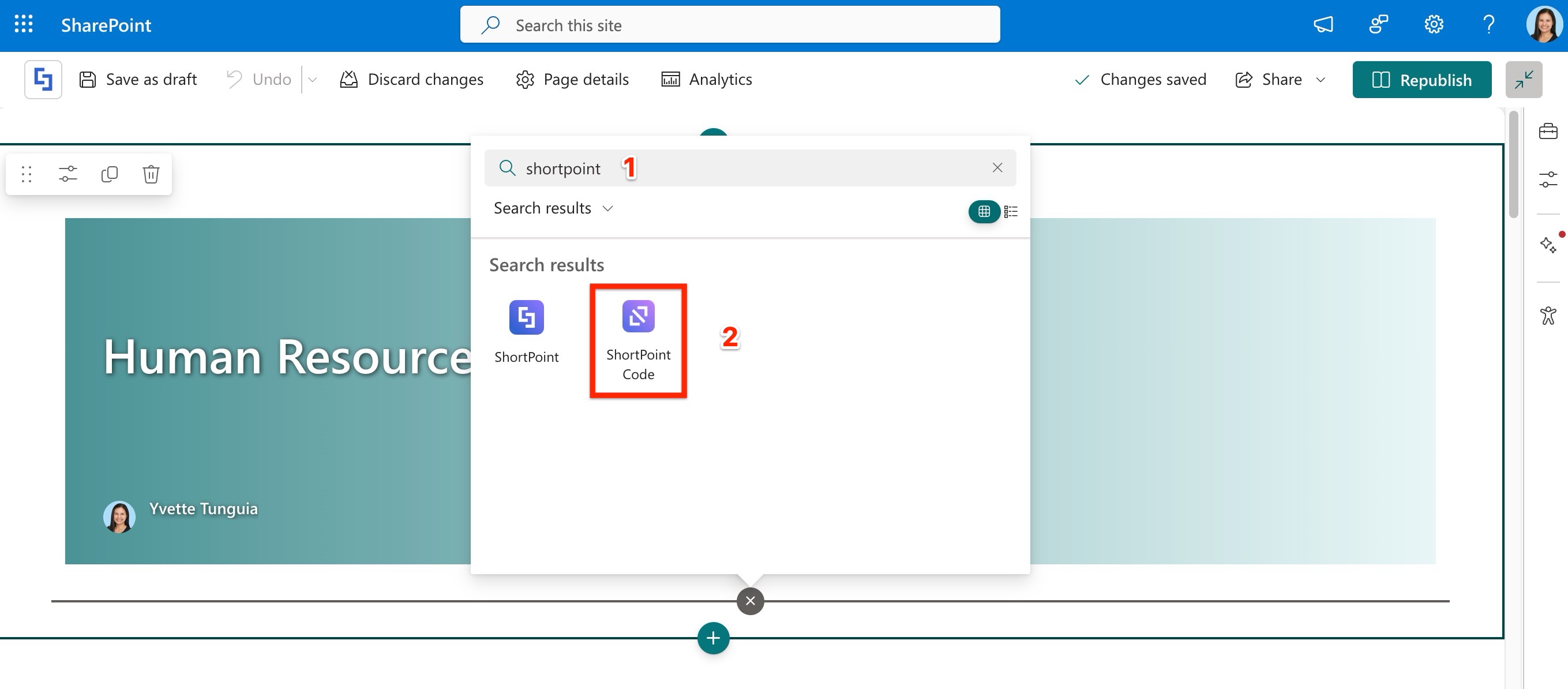Click the delete section trash icon

[x=151, y=174]
